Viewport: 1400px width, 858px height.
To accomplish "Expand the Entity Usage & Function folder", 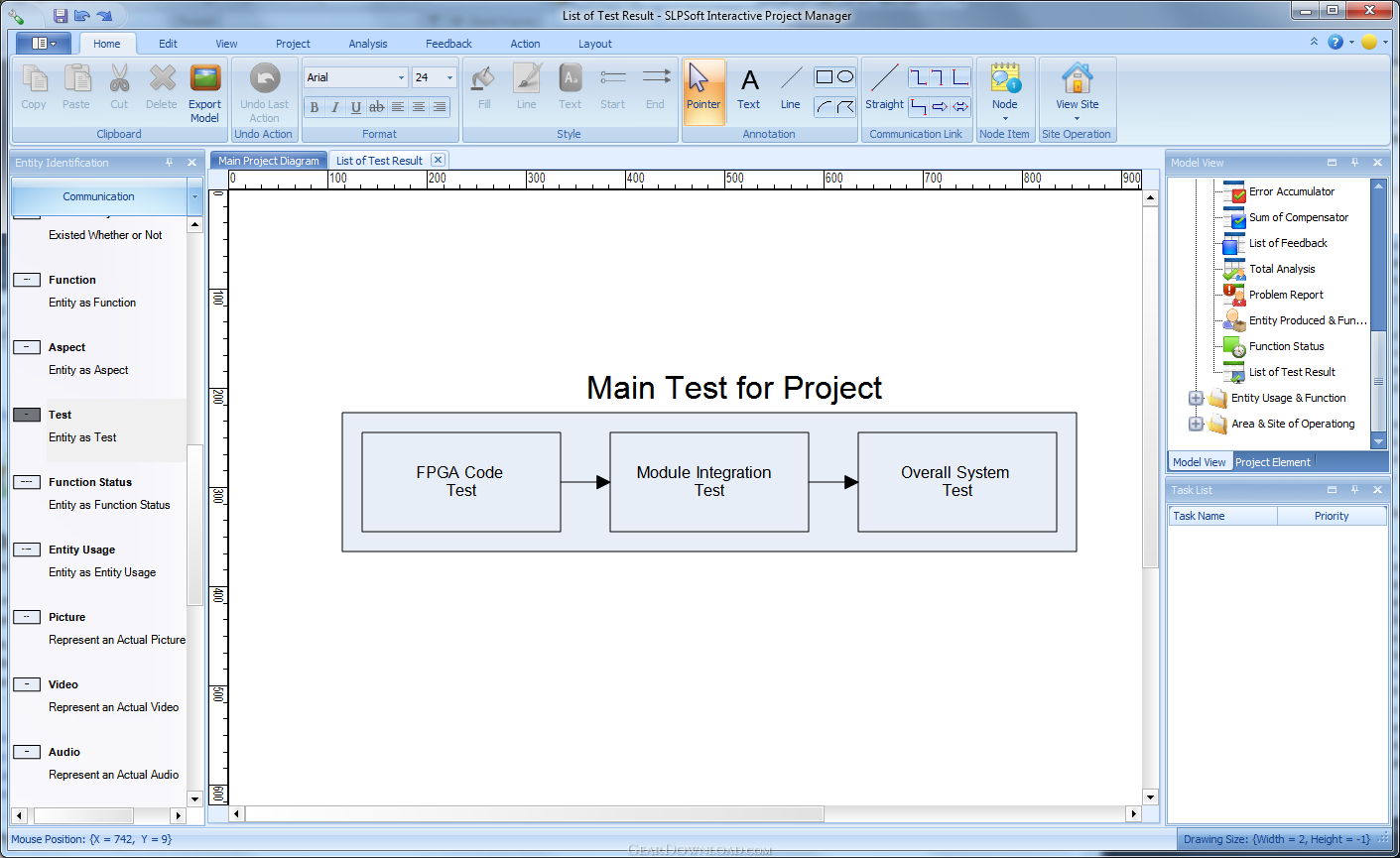I will (x=1196, y=398).
